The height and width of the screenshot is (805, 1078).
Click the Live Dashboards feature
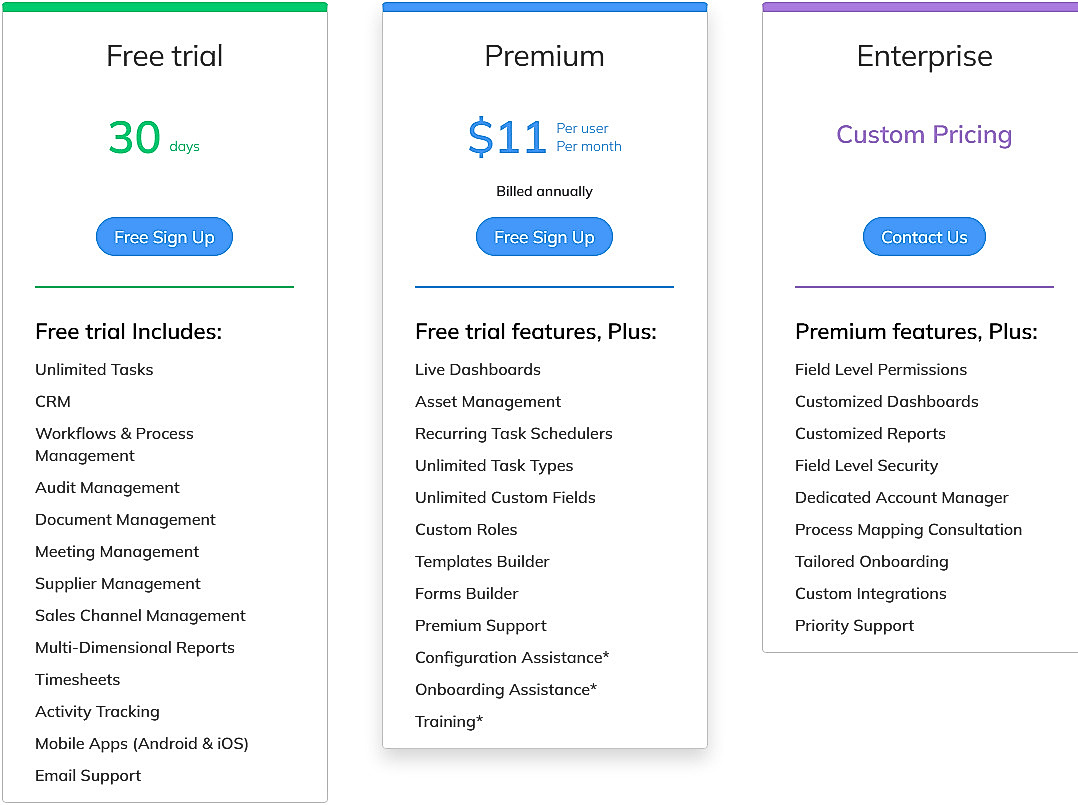click(x=477, y=369)
